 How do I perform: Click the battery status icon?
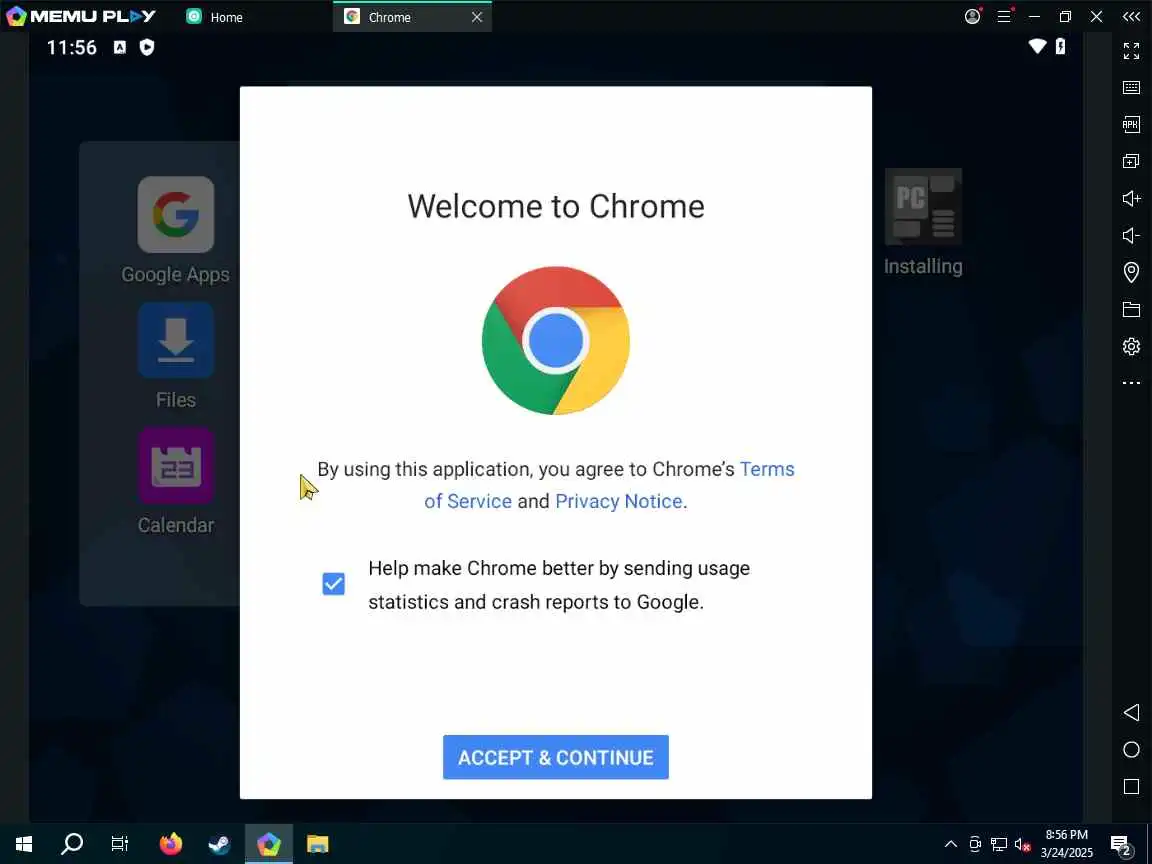1060,46
